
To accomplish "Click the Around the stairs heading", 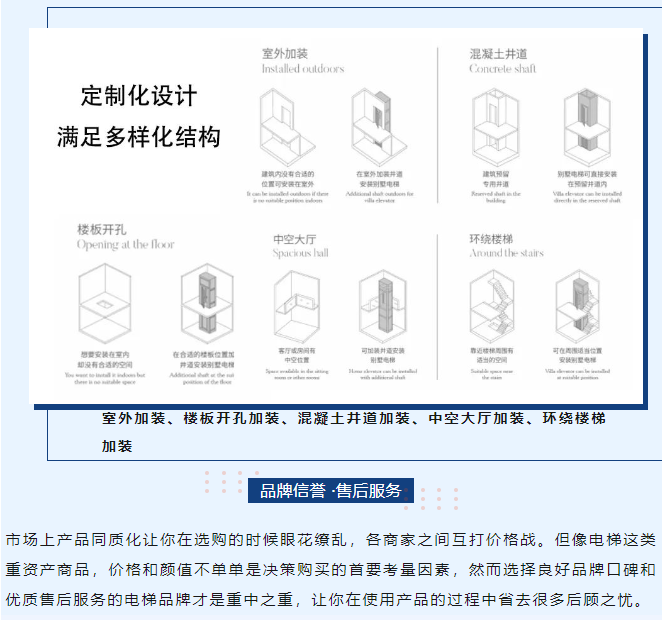I will tap(507, 253).
